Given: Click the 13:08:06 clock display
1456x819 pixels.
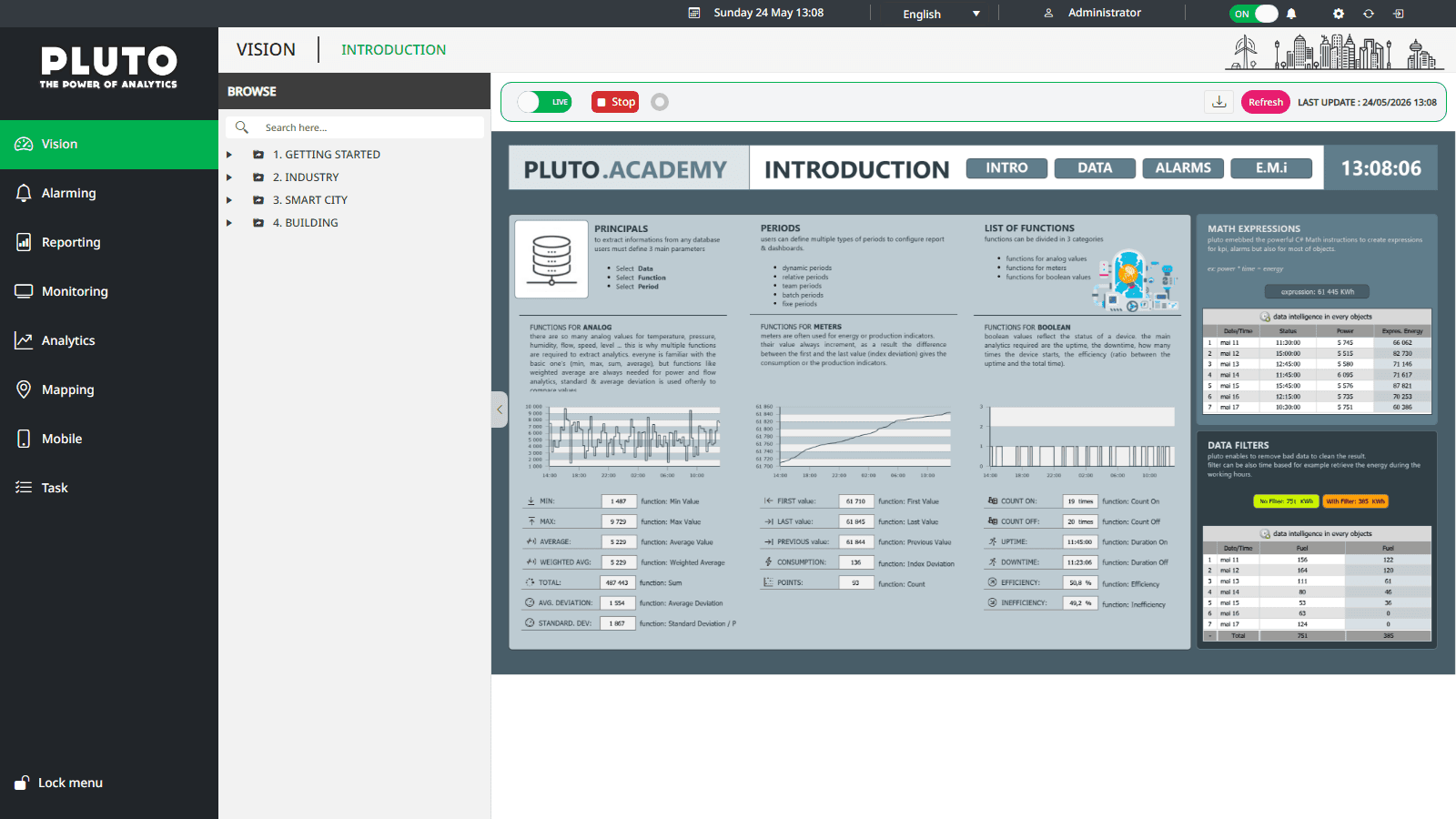Looking at the screenshot, I should point(1380,168).
